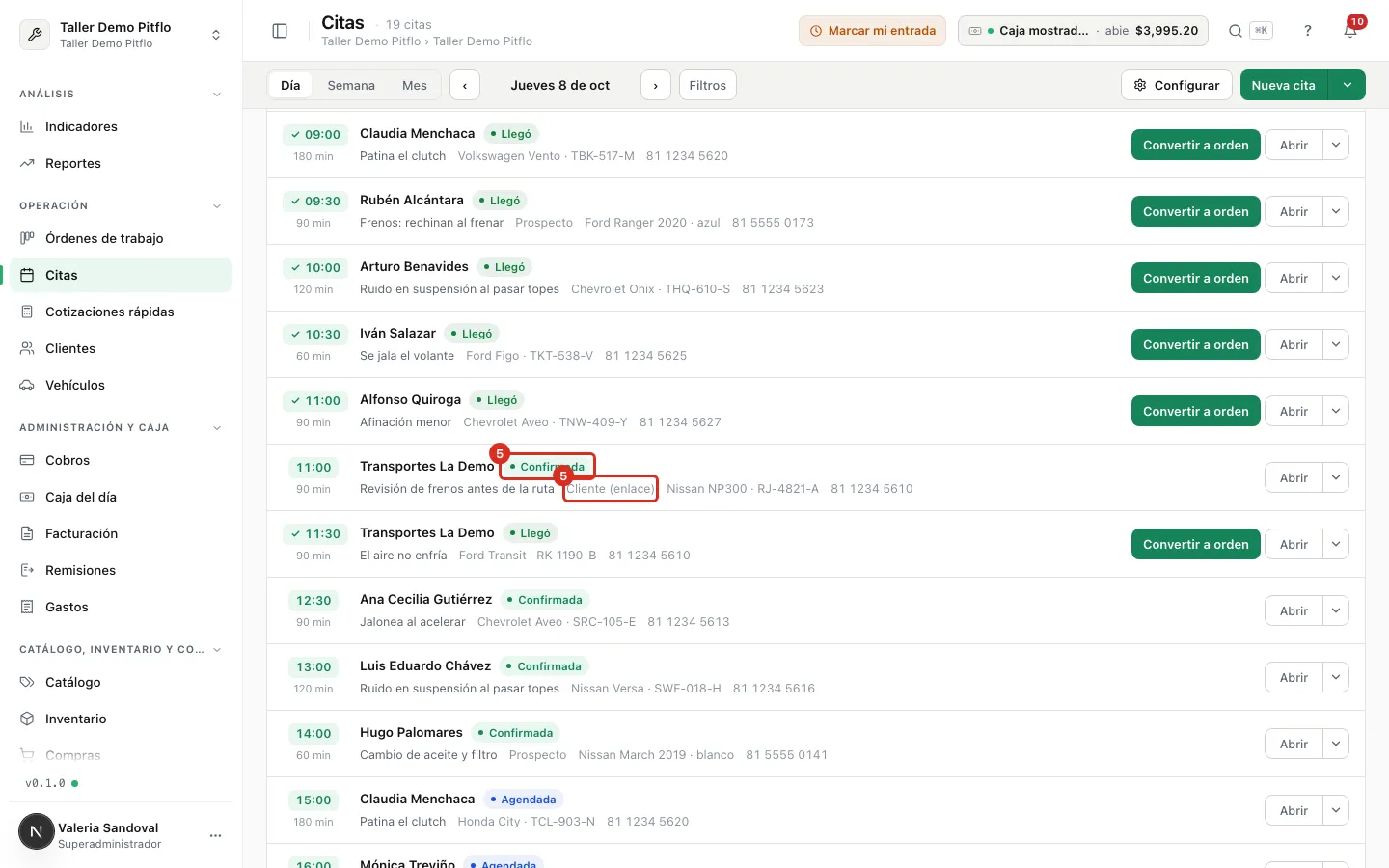The image size is (1389, 868).
Task: Expand the Taller Demo Pitflo workspace switcher
Action: click(x=121, y=35)
